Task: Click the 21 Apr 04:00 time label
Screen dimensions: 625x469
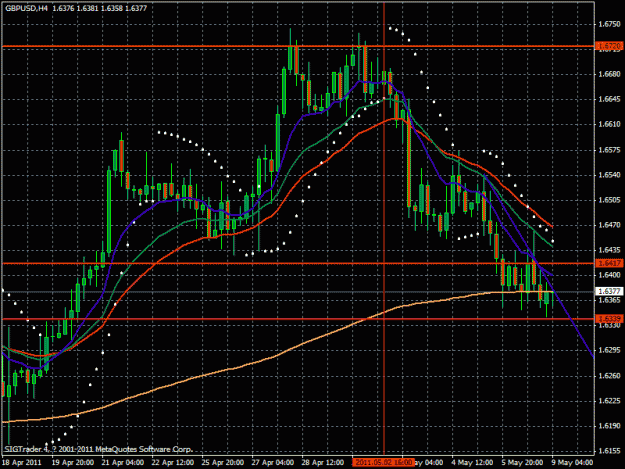Action: (x=123, y=463)
